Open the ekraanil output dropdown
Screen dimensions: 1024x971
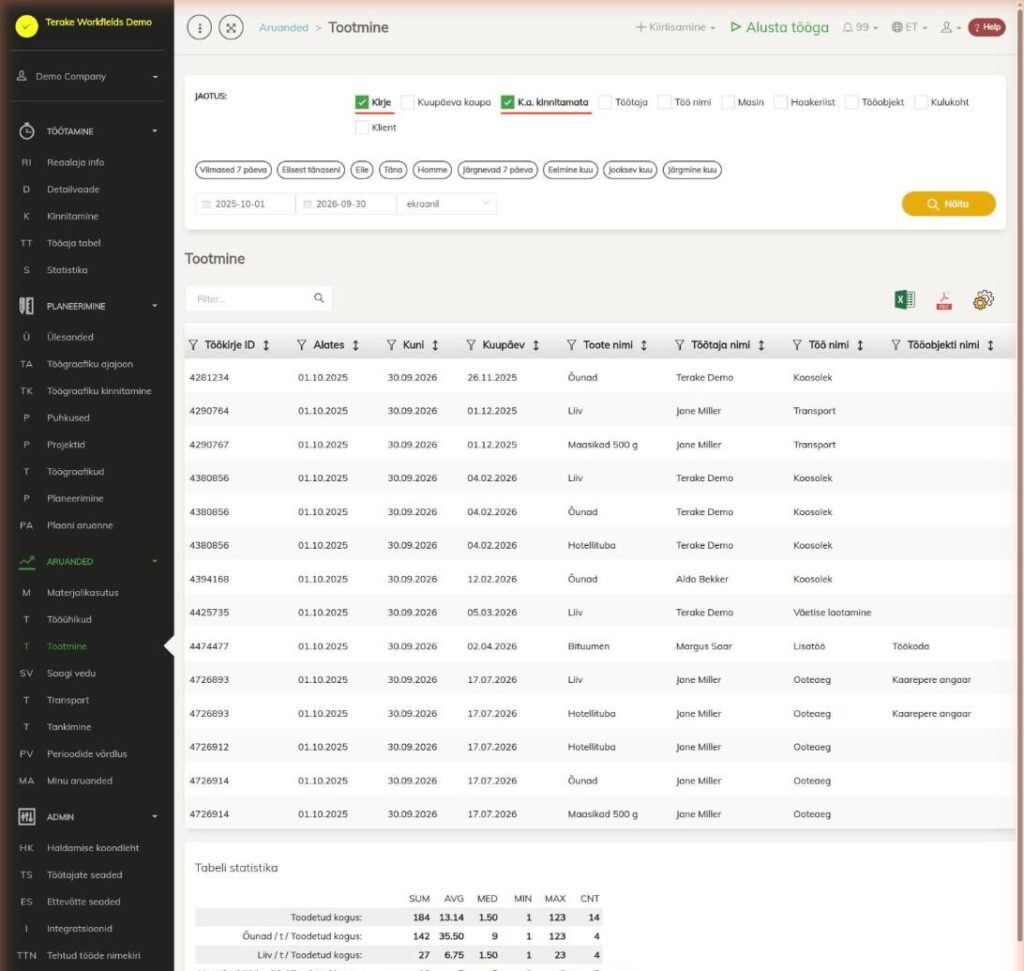pos(447,204)
